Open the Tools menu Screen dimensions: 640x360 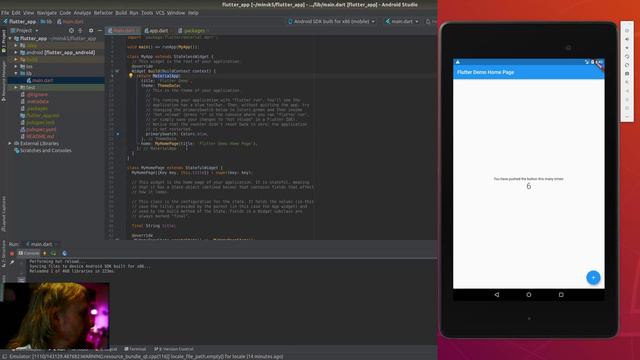(147, 13)
